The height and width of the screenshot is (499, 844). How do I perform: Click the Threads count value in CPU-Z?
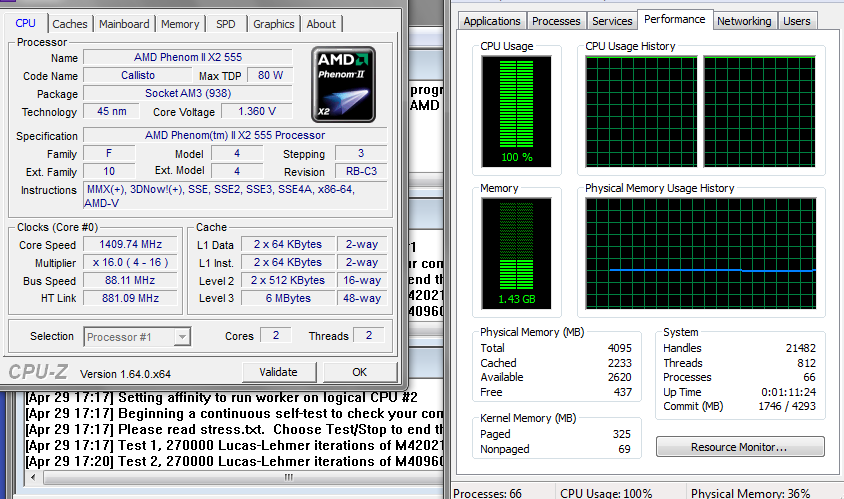[369, 335]
